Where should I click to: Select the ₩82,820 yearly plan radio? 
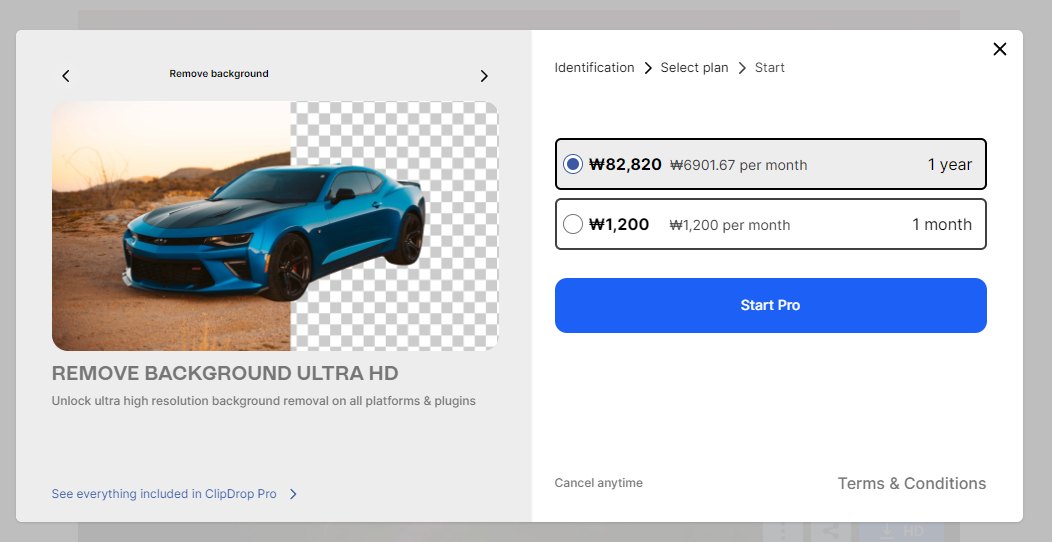click(x=572, y=164)
